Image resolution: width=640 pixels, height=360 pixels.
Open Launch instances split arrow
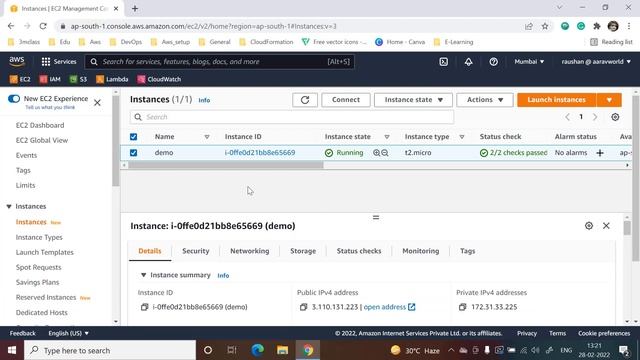[x=609, y=100]
